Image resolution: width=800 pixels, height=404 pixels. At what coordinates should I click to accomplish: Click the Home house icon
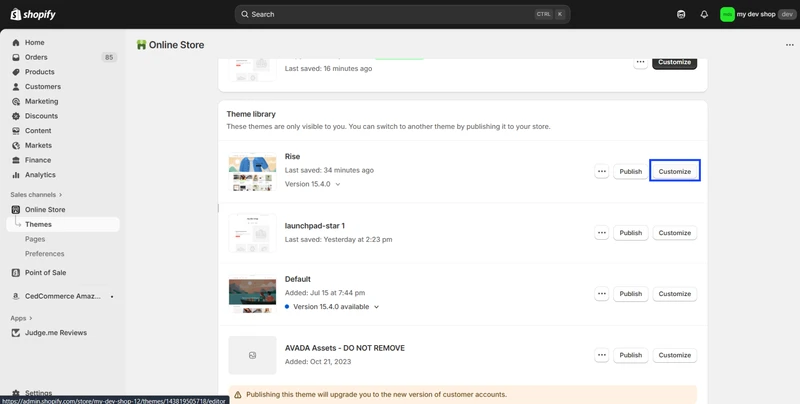point(16,42)
